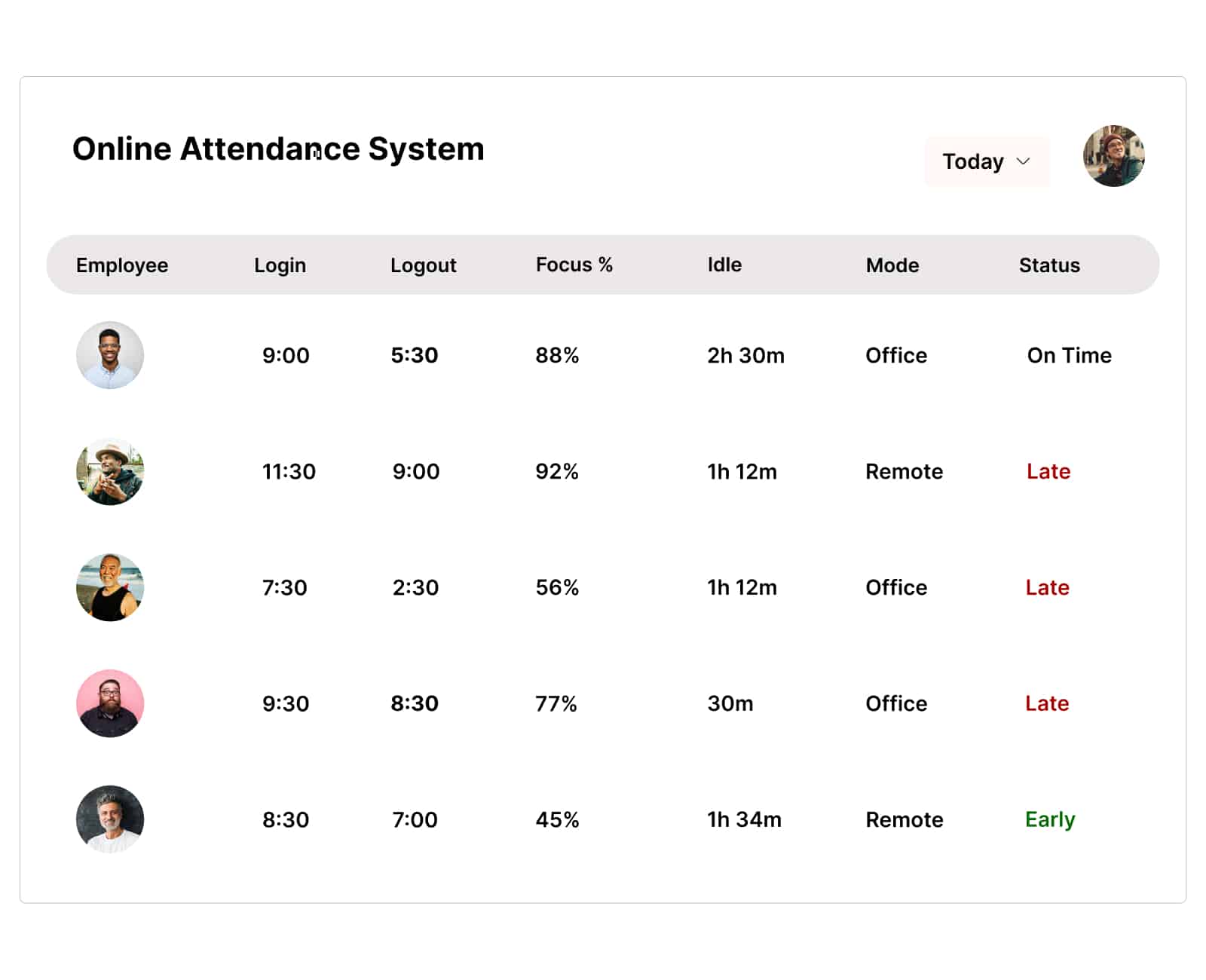Select avatar with pink background
The height and width of the screenshot is (980, 1206).
click(x=110, y=703)
